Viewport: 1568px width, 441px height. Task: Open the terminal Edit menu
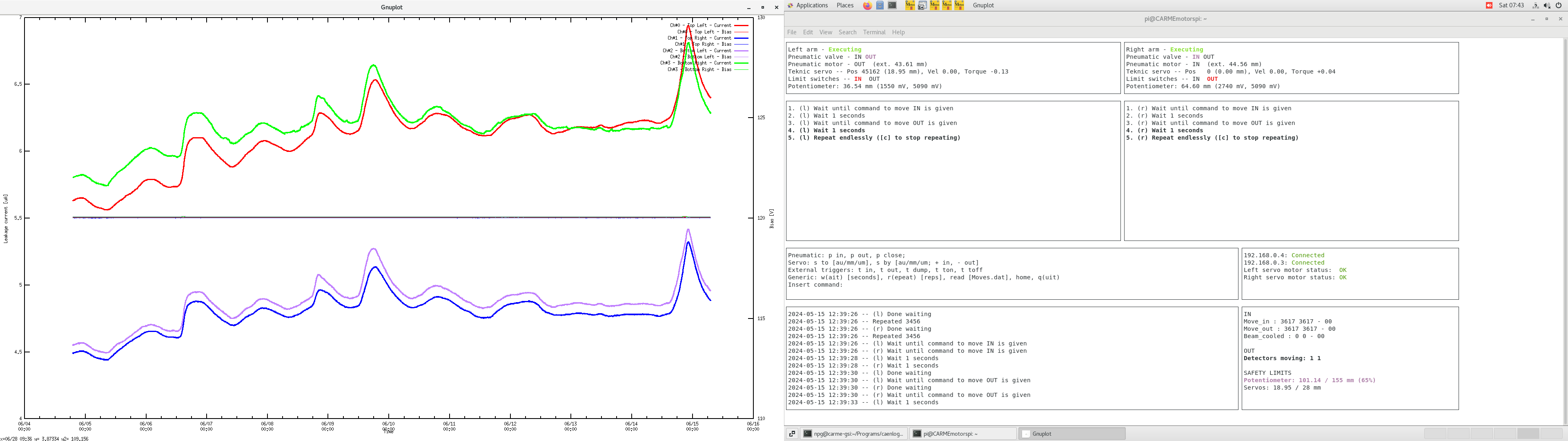[808, 32]
